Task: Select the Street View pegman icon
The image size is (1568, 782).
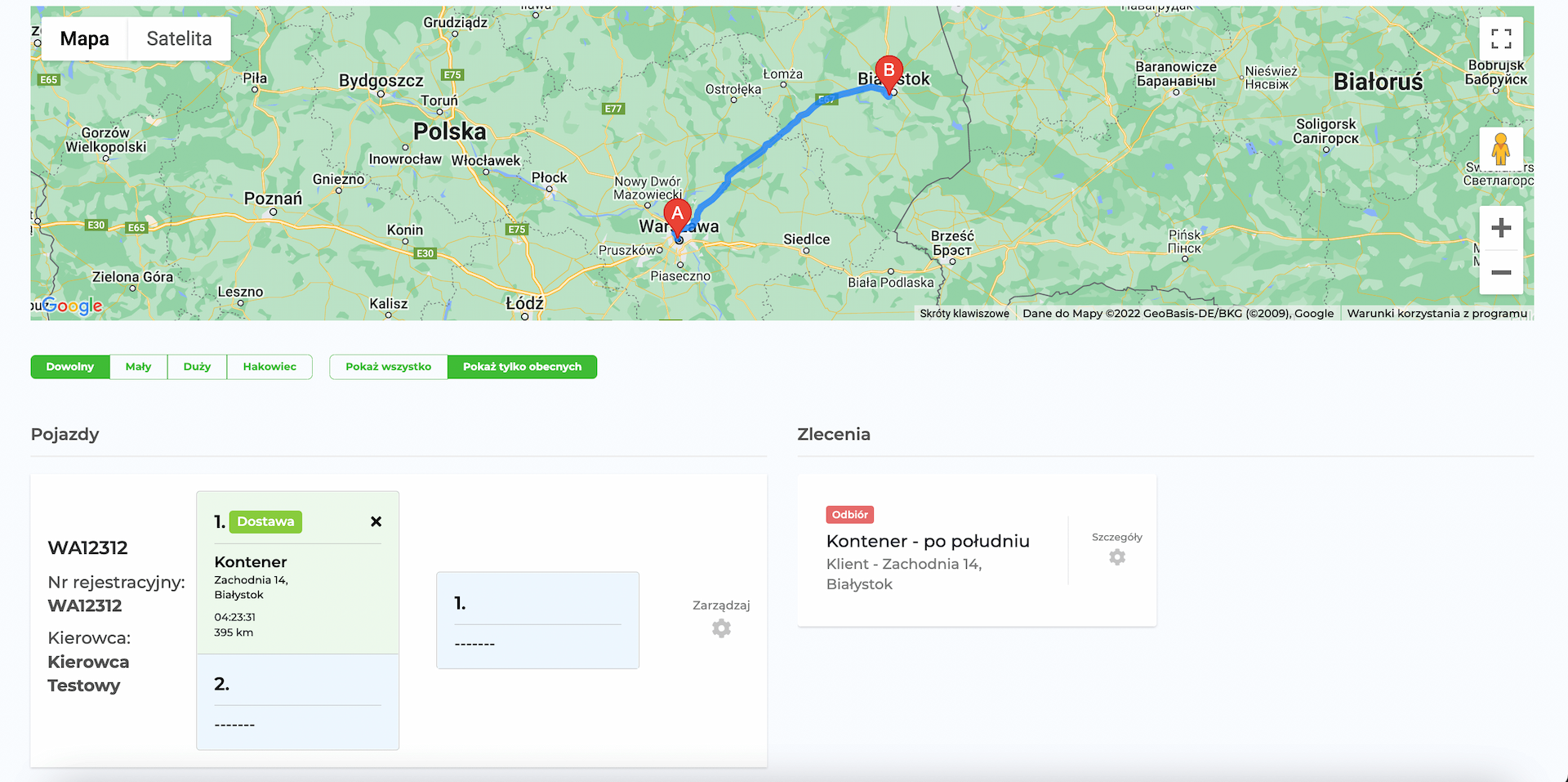Action: (x=1500, y=150)
